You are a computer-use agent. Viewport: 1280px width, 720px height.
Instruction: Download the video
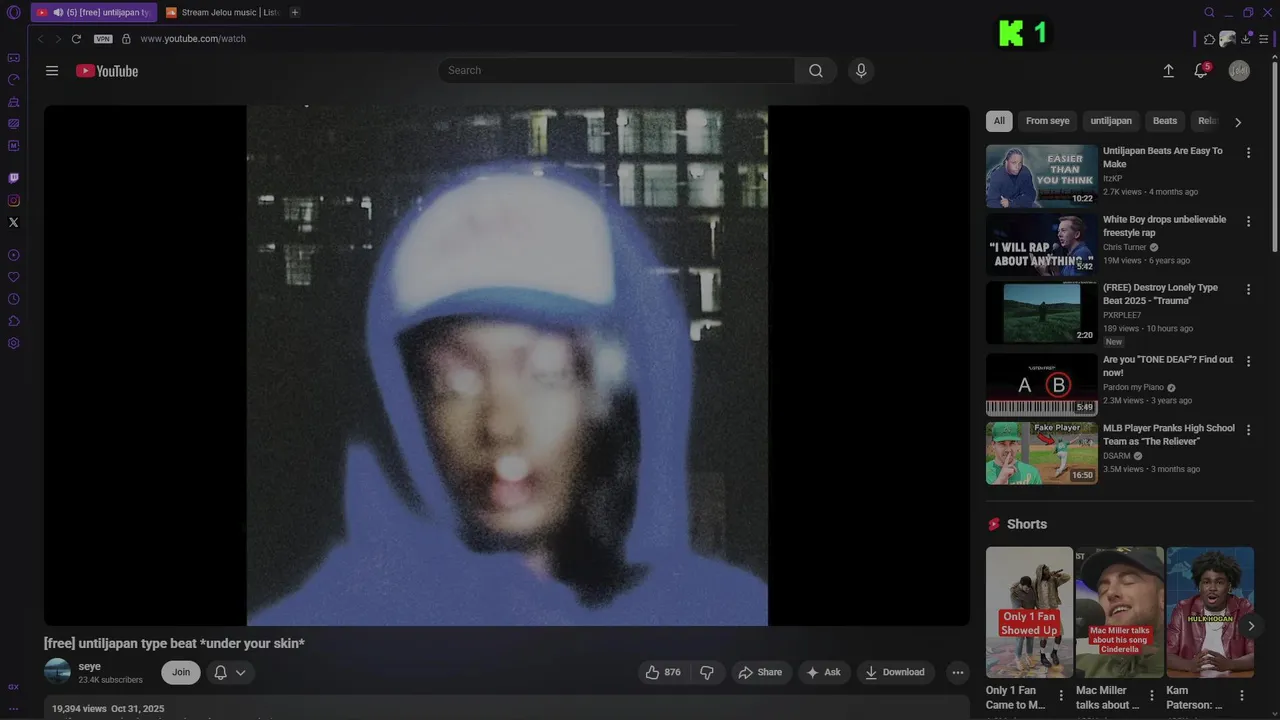pyautogui.click(x=895, y=672)
